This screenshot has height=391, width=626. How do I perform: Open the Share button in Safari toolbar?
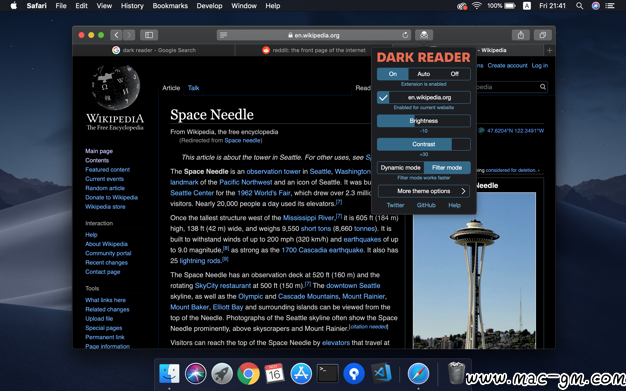click(x=521, y=35)
